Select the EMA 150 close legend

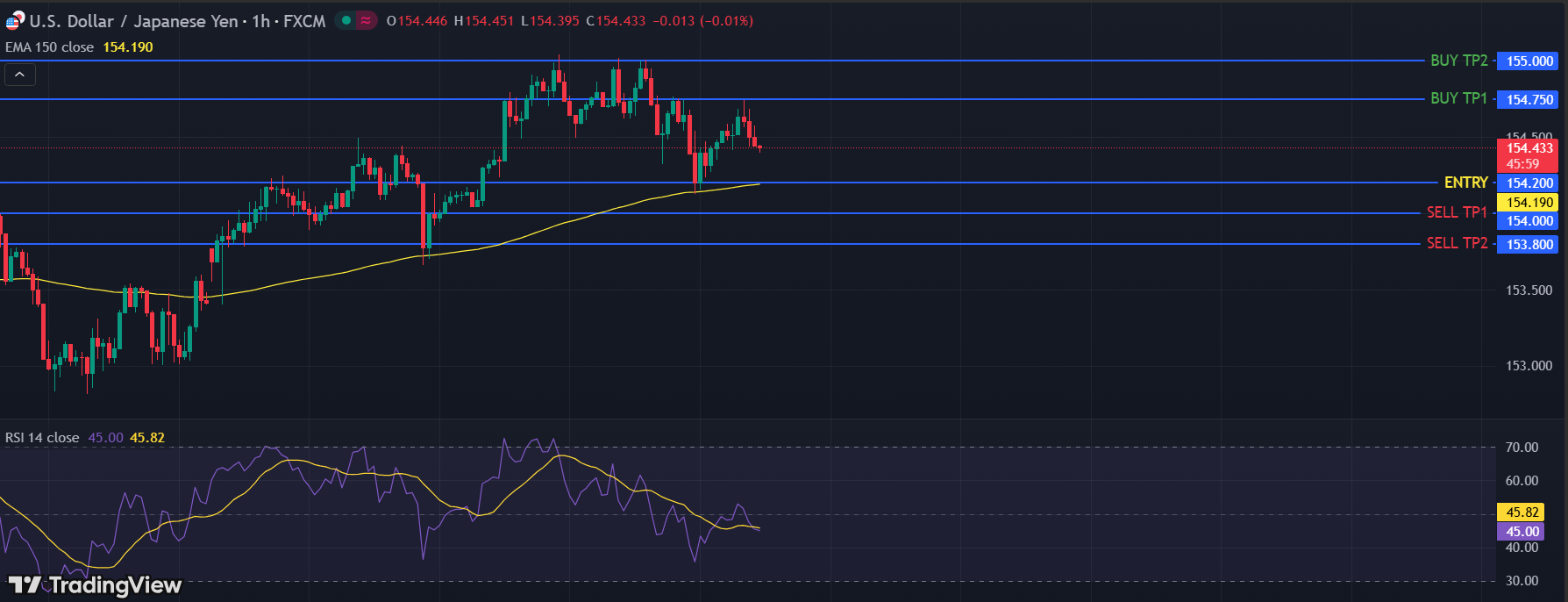50,47
